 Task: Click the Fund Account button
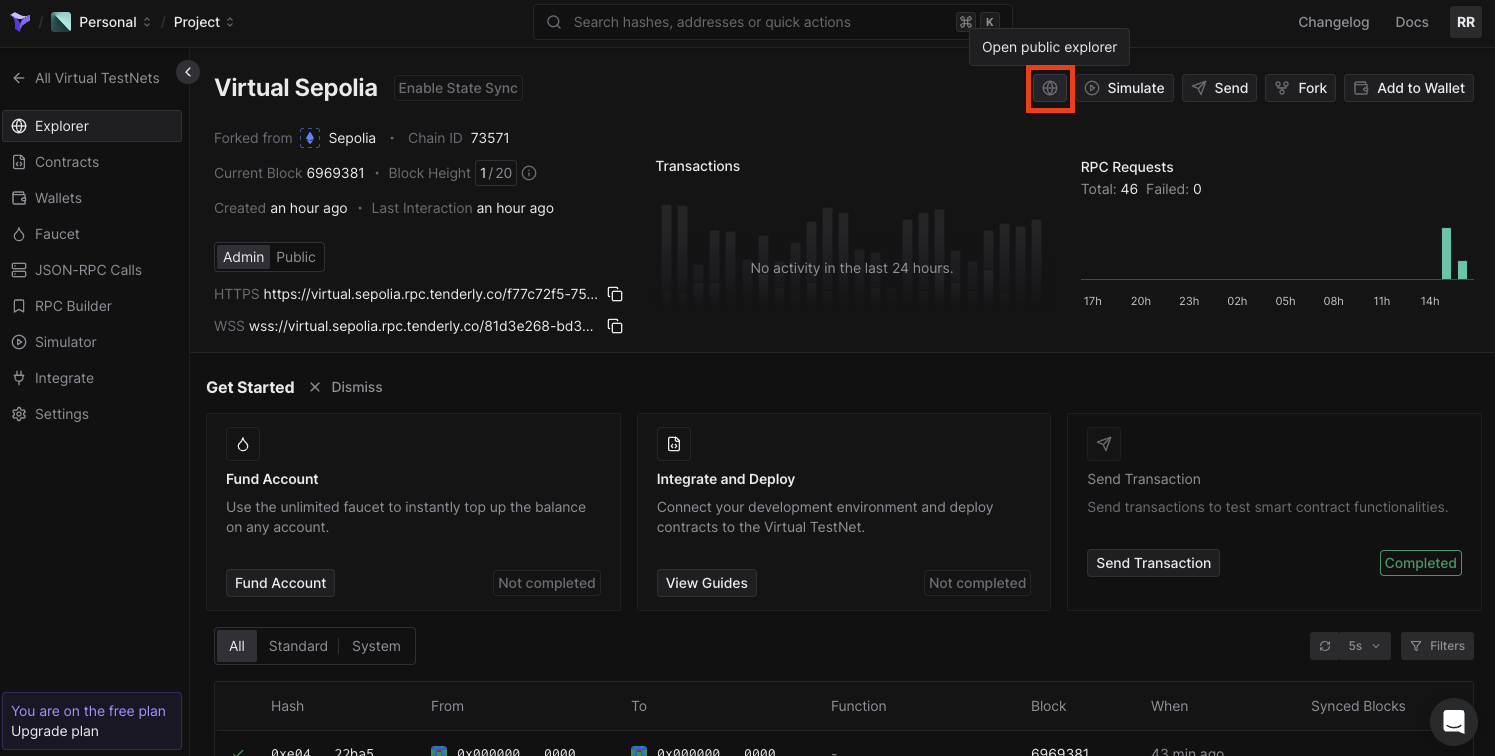pos(281,583)
